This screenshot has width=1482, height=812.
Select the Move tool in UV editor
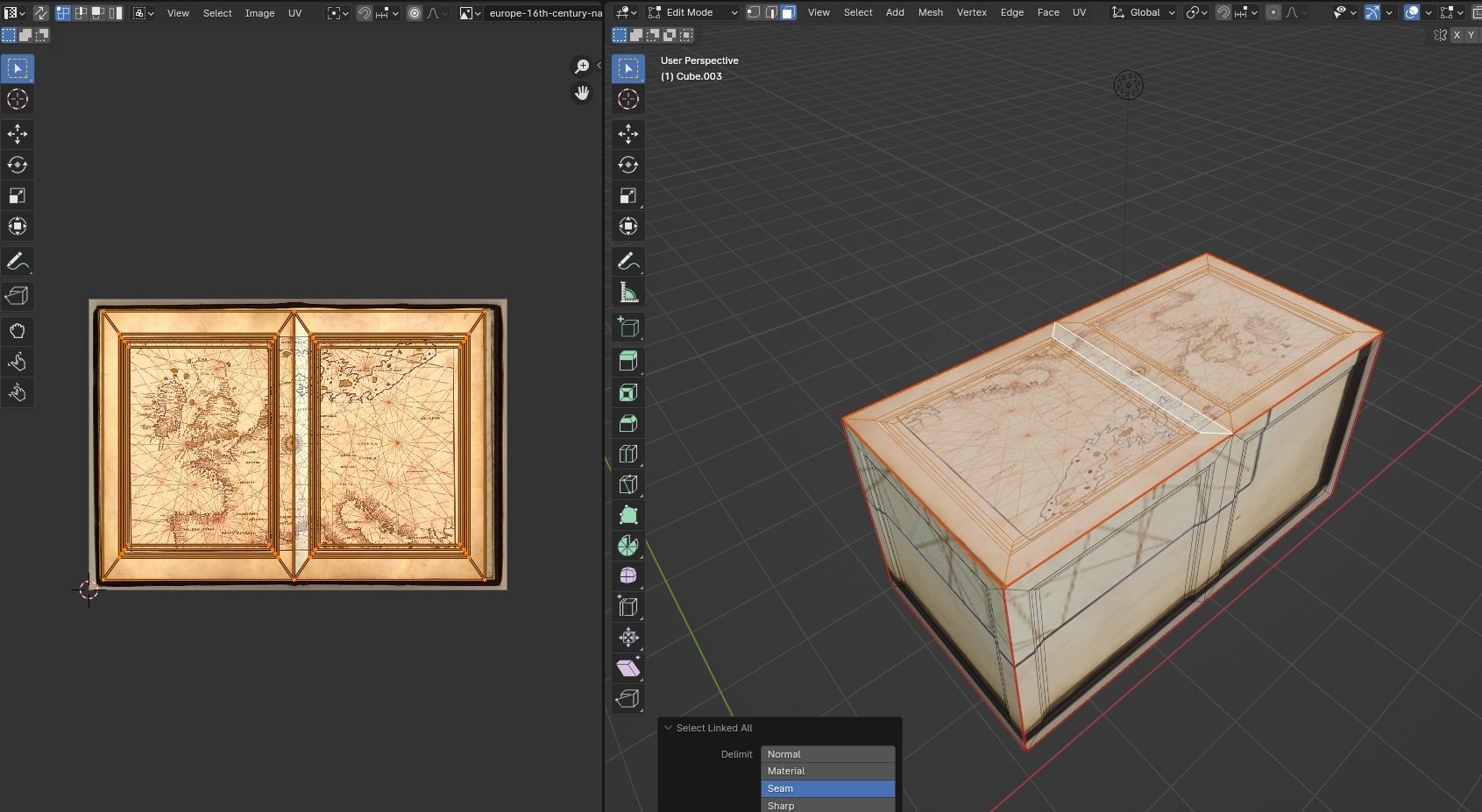click(17, 133)
